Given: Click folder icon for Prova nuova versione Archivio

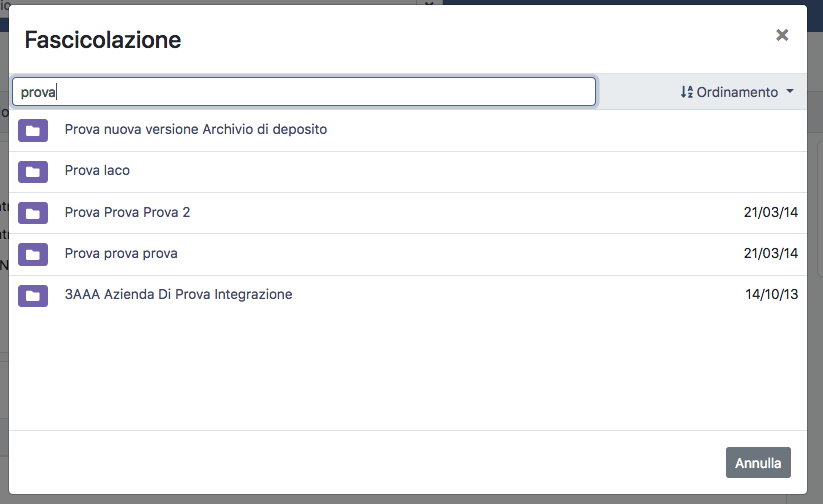Looking at the screenshot, I should coord(33,130).
